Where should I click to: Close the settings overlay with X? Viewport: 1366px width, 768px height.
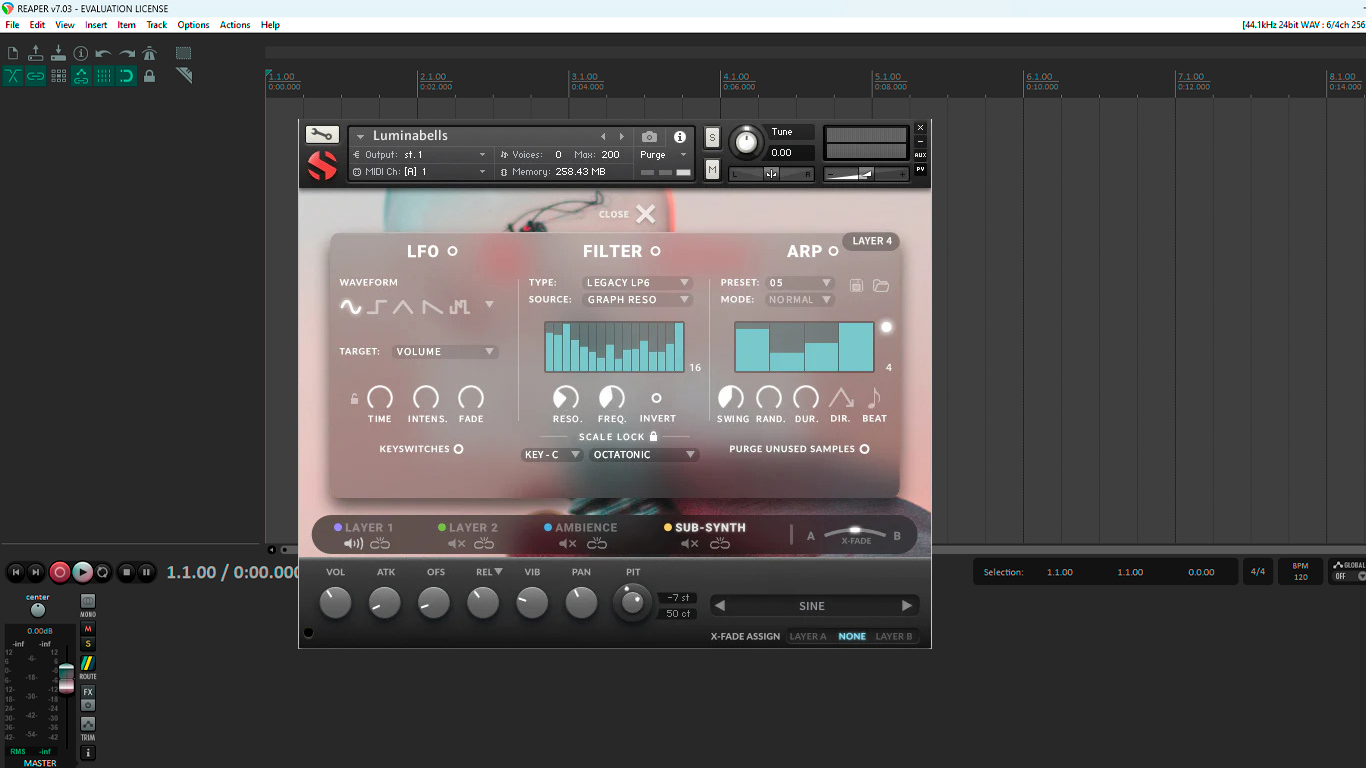tap(645, 213)
